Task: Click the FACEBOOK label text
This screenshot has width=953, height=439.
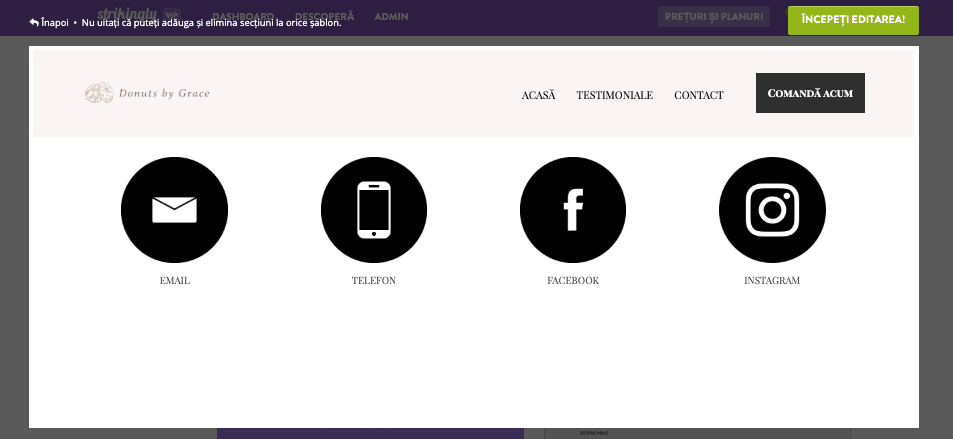Action: 573,281
